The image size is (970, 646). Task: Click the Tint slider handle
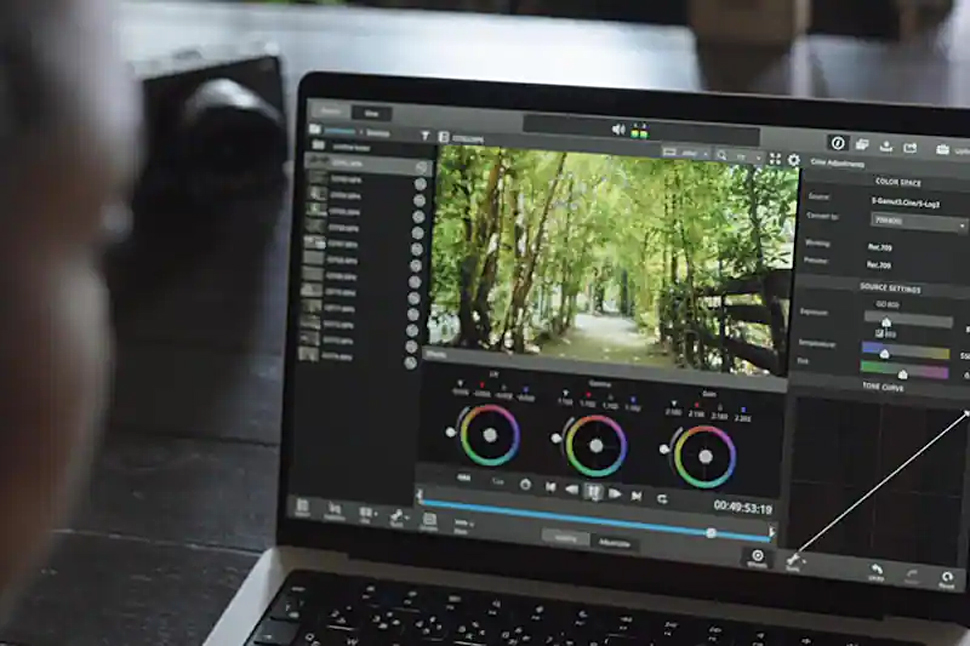tap(903, 374)
